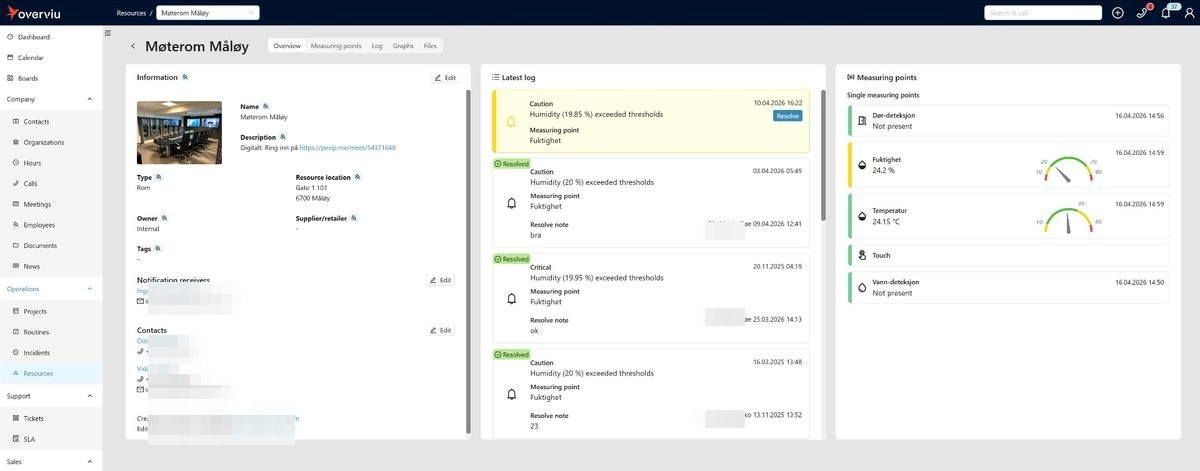
Task: Open Boards in the sidebar
Action: coord(51,78)
